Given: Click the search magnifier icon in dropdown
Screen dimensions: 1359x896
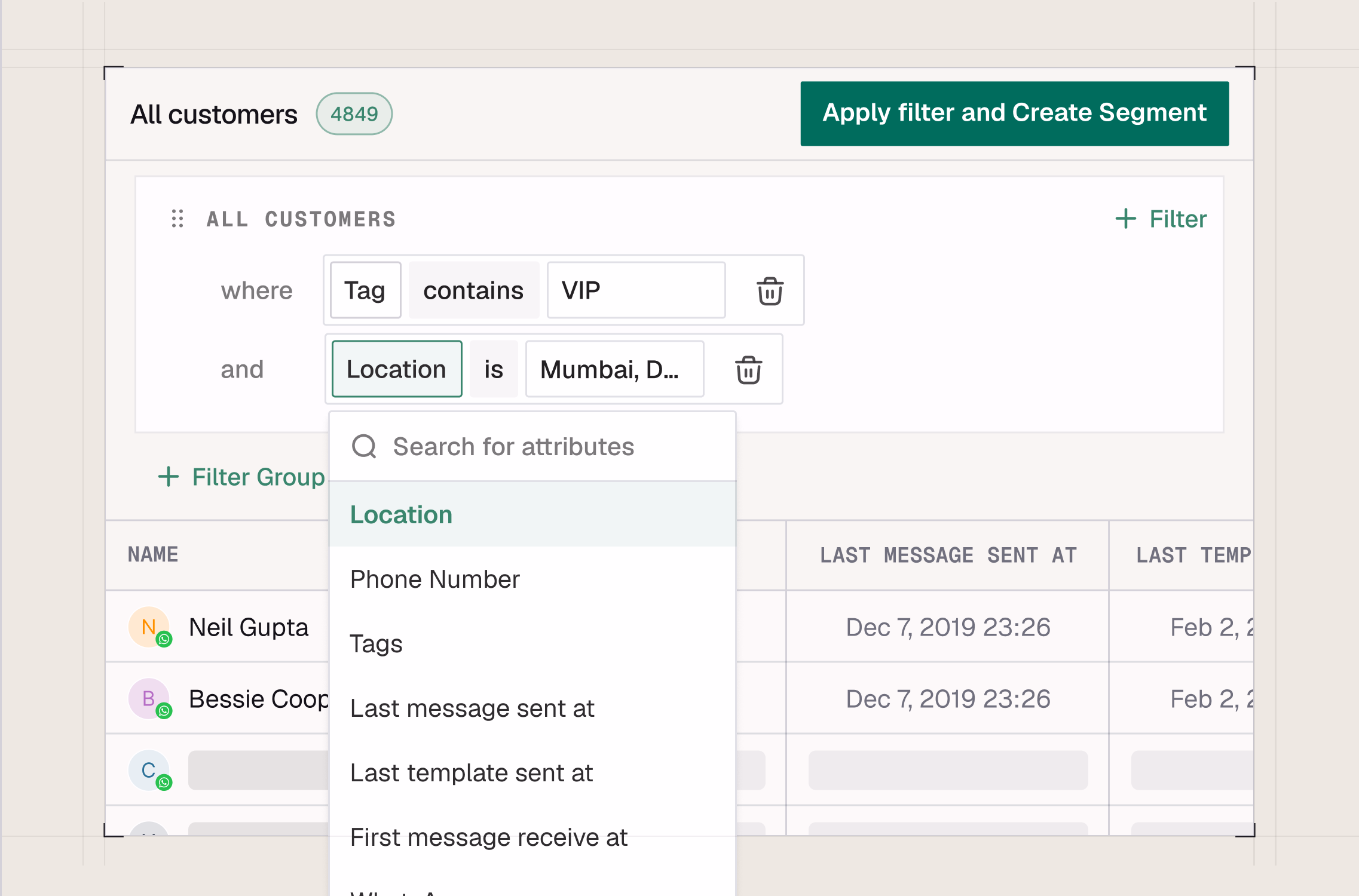Looking at the screenshot, I should [364, 446].
